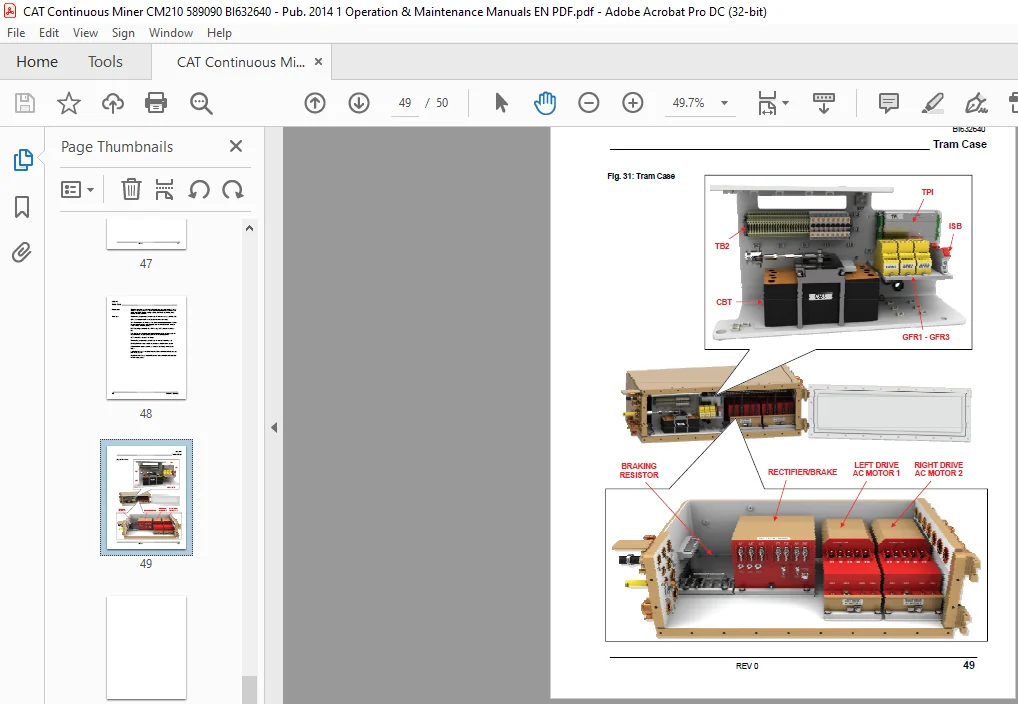Screen dimensions: 1018x704
Task: Click the 'TB2' diagram label
Action: pos(722,246)
